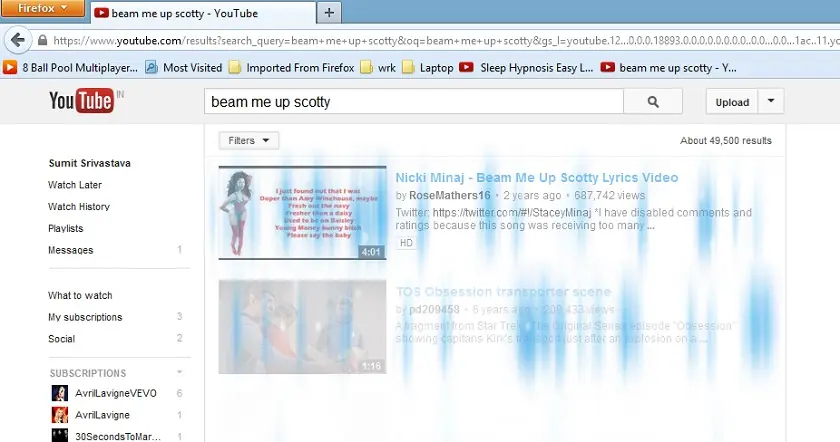Expand the arrow dropdown beside Upload
840x442 pixels.
pos(771,101)
